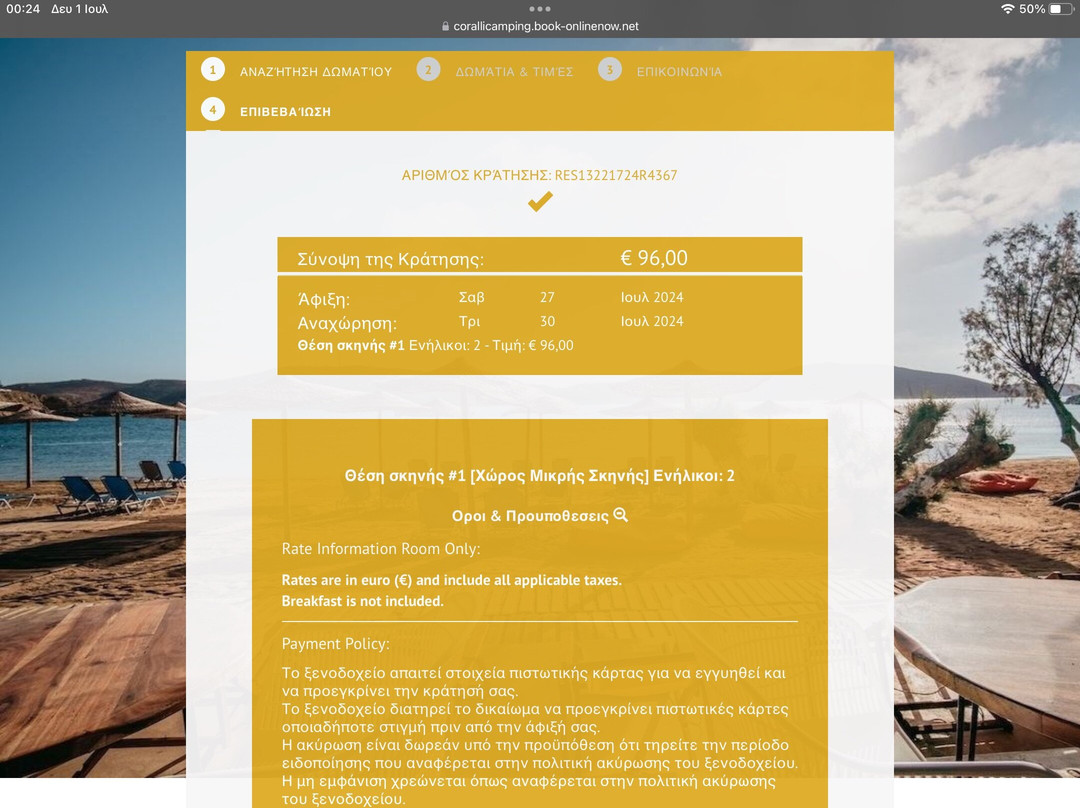Select the ΕΠΙΒΕΒΑΊΩΣΗ step label
Image resolution: width=1080 pixels, height=808 pixels.
coord(285,112)
